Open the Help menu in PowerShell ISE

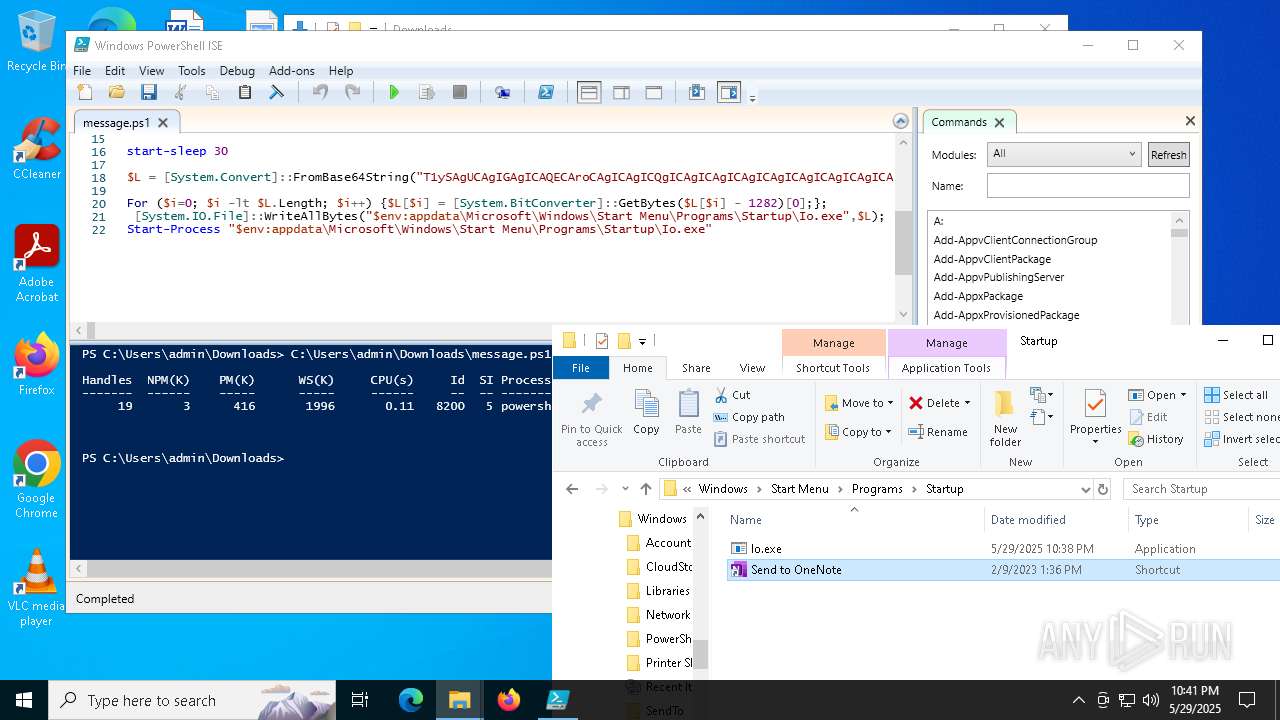pos(341,71)
